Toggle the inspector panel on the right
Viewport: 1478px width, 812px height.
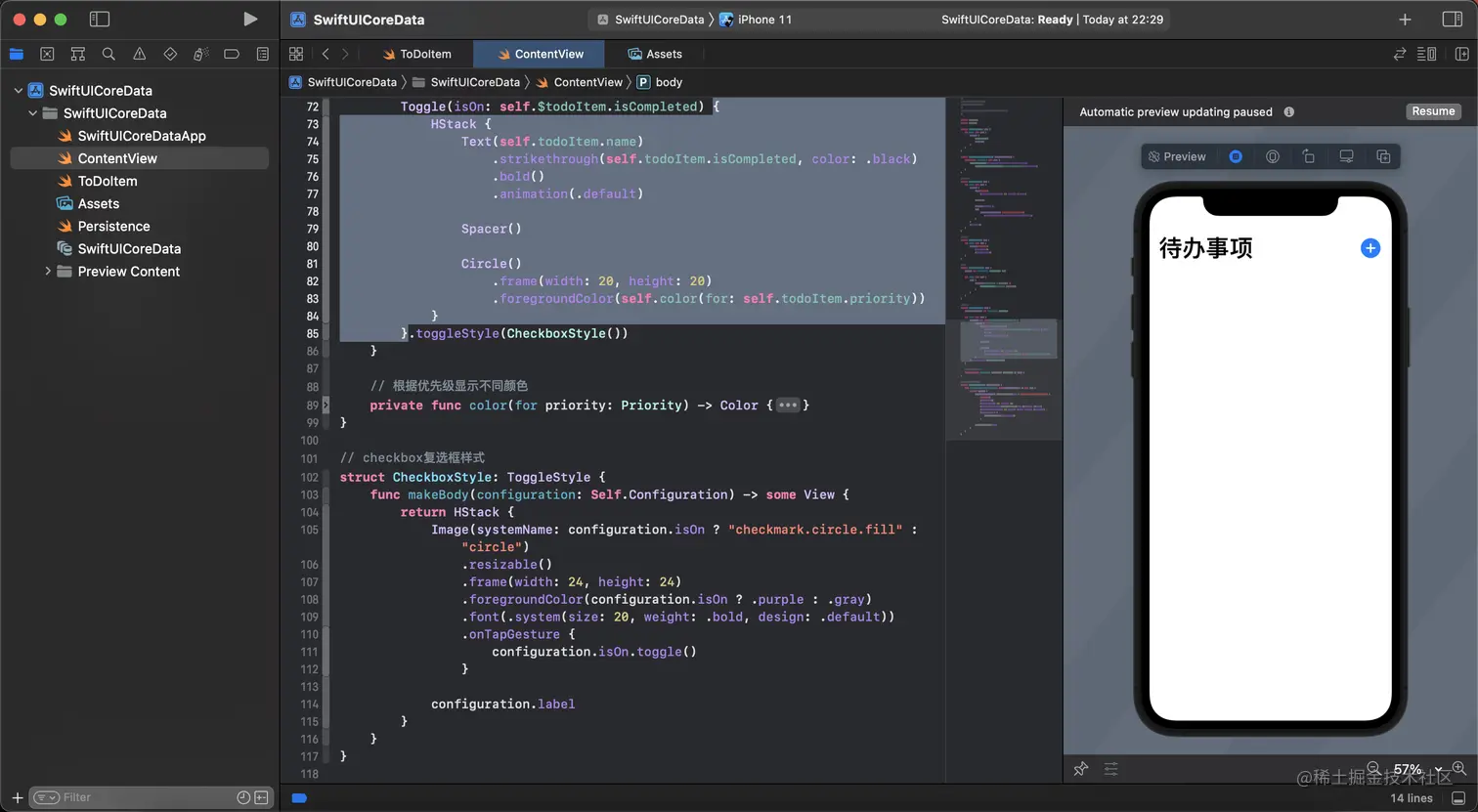tap(1452, 19)
